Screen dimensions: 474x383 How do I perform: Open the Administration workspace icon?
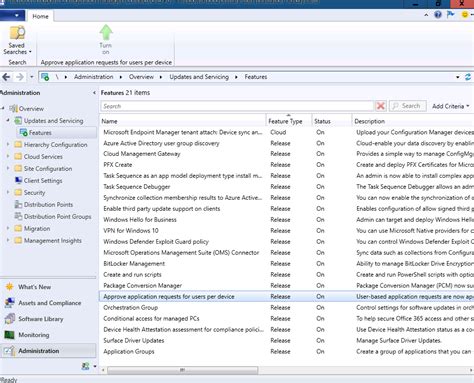point(10,351)
